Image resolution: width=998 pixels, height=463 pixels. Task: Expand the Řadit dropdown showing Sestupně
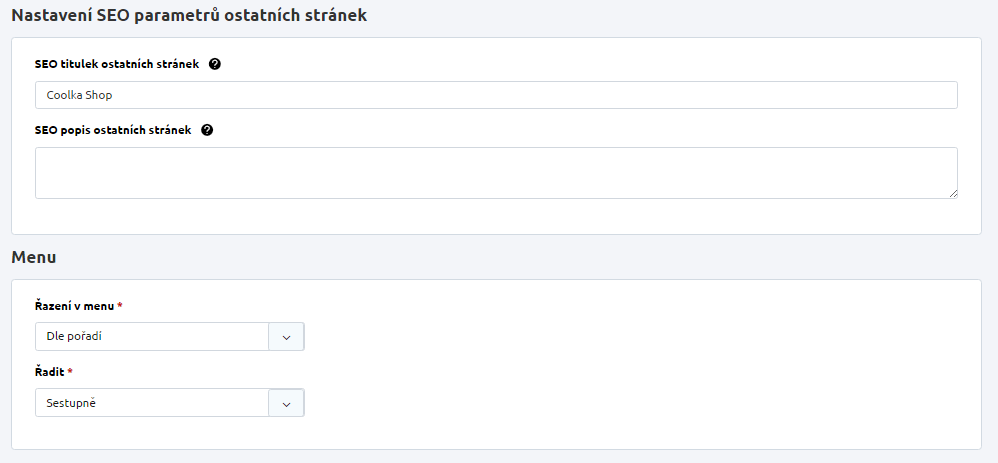tap(152, 403)
